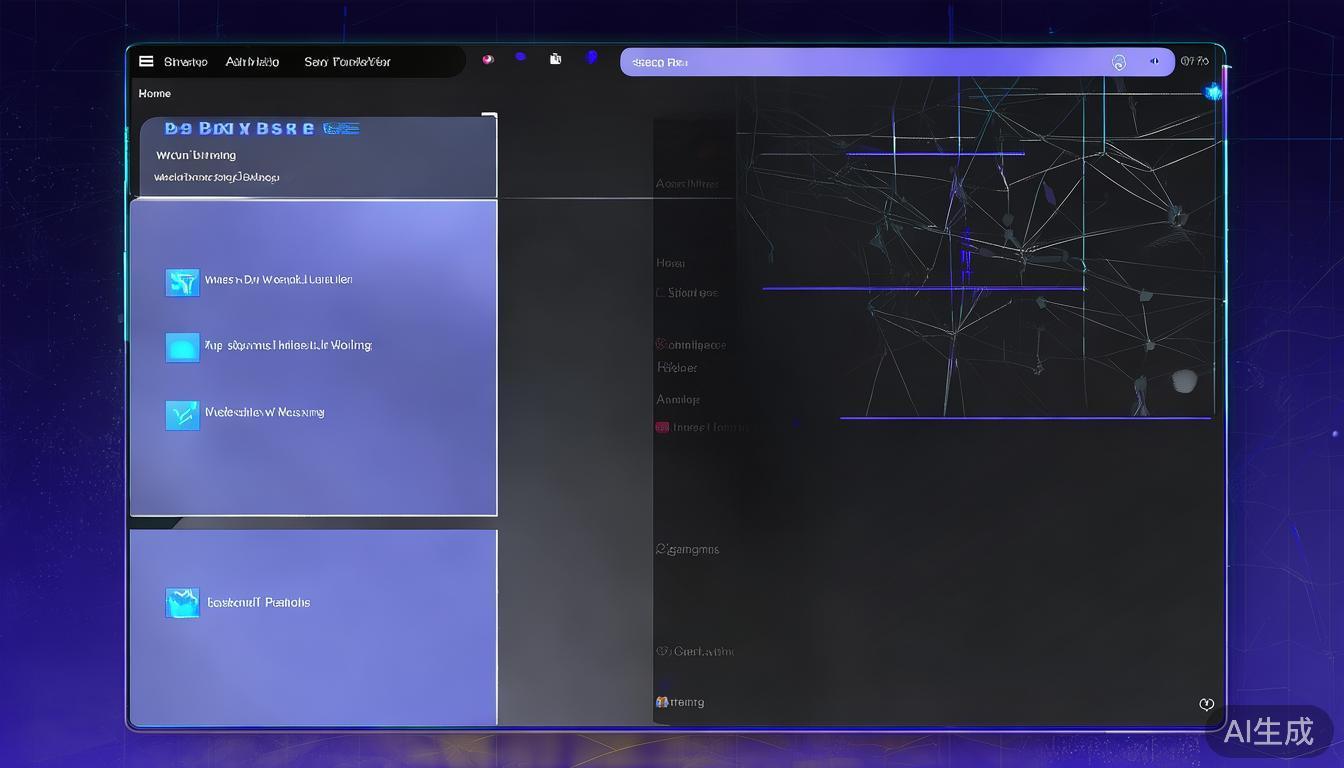
Task: Click the clipboard icon in the top toolbar
Action: pos(555,59)
